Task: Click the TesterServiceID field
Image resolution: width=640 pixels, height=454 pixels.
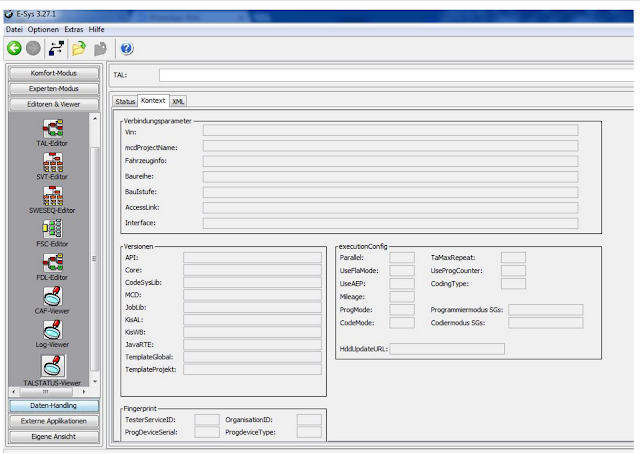Action: pyautogui.click(x=207, y=420)
